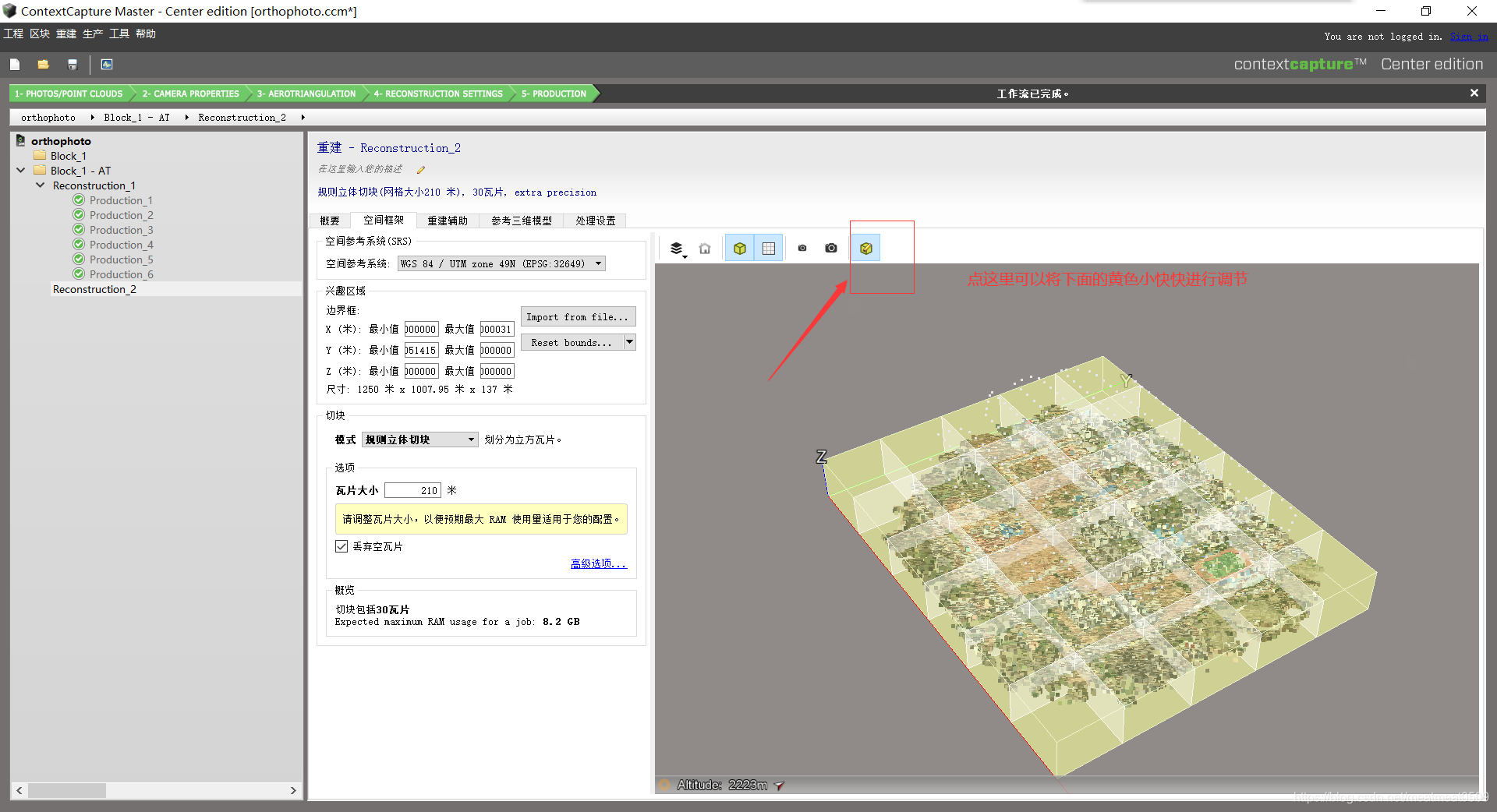Click the small camera icon in 3D toolbar
This screenshot has height=812, width=1497.
[x=802, y=249]
